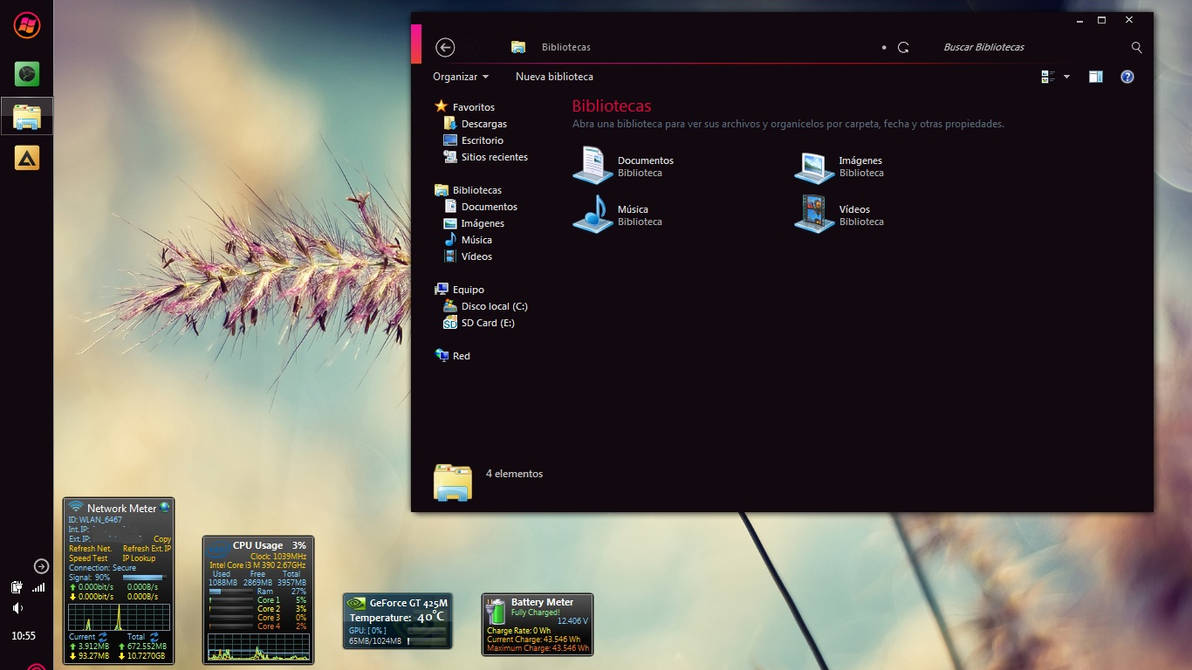Screen dimensions: 1192x670
Task: Click the Windows Start orb
Action: click(x=27, y=25)
